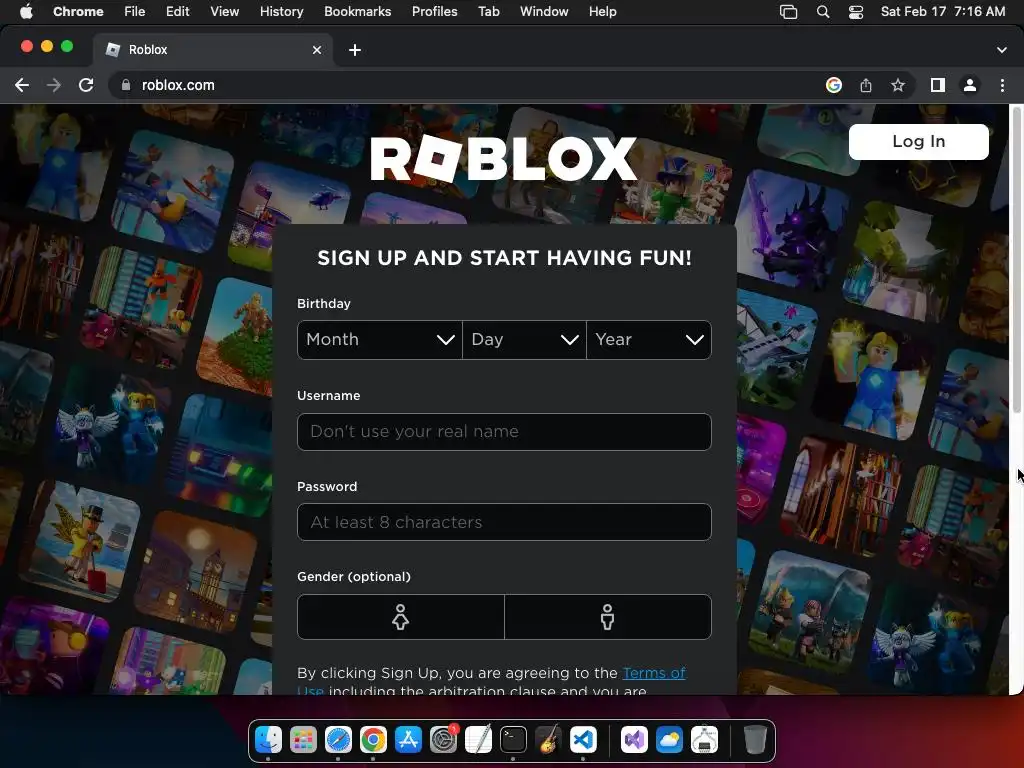Open App Store from the dock
The height and width of the screenshot is (768, 1024).
408,739
